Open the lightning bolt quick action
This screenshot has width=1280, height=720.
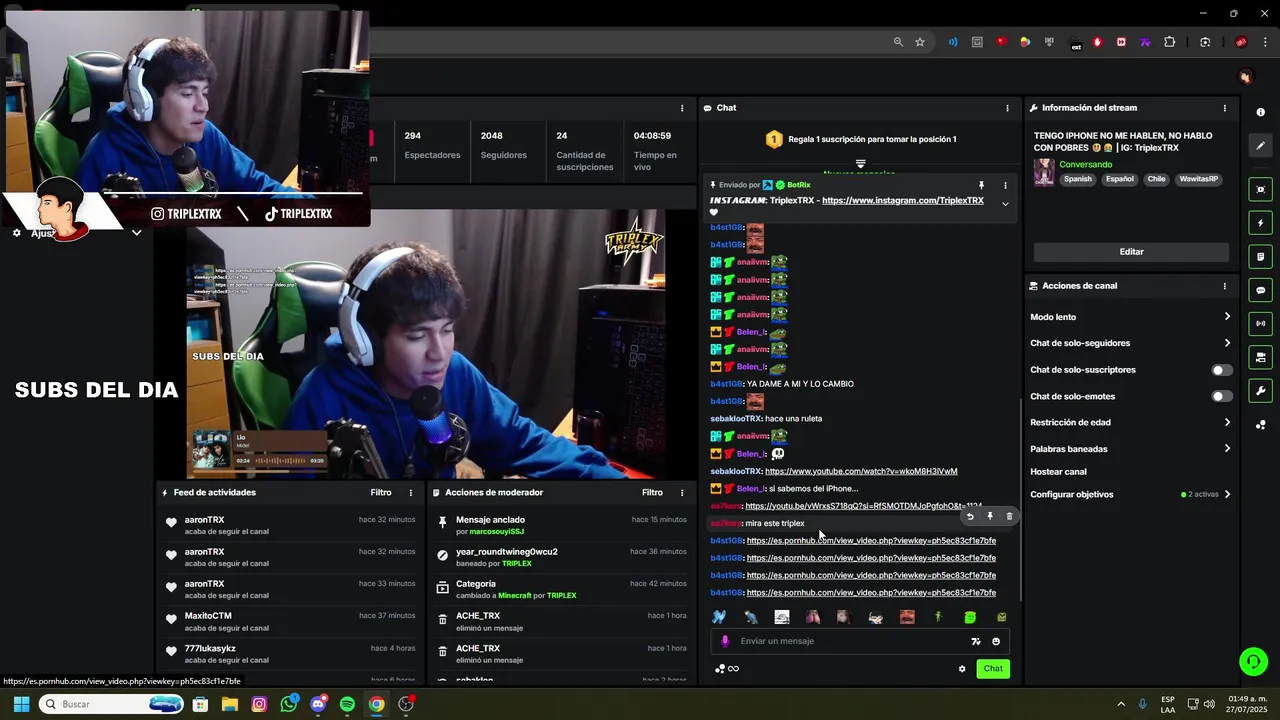[1260, 223]
